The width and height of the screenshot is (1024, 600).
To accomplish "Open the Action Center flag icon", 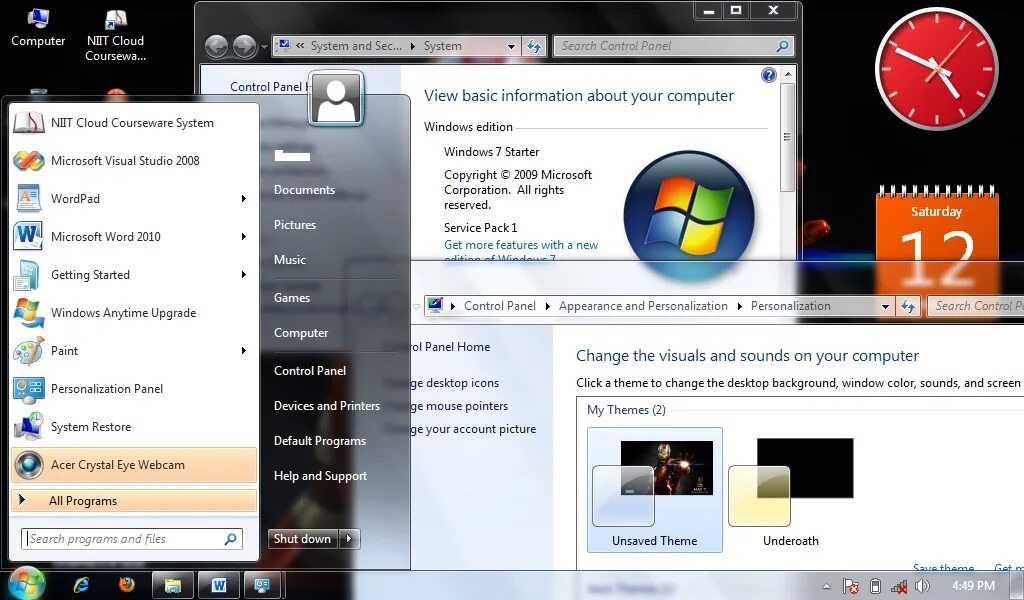I will [x=850, y=586].
